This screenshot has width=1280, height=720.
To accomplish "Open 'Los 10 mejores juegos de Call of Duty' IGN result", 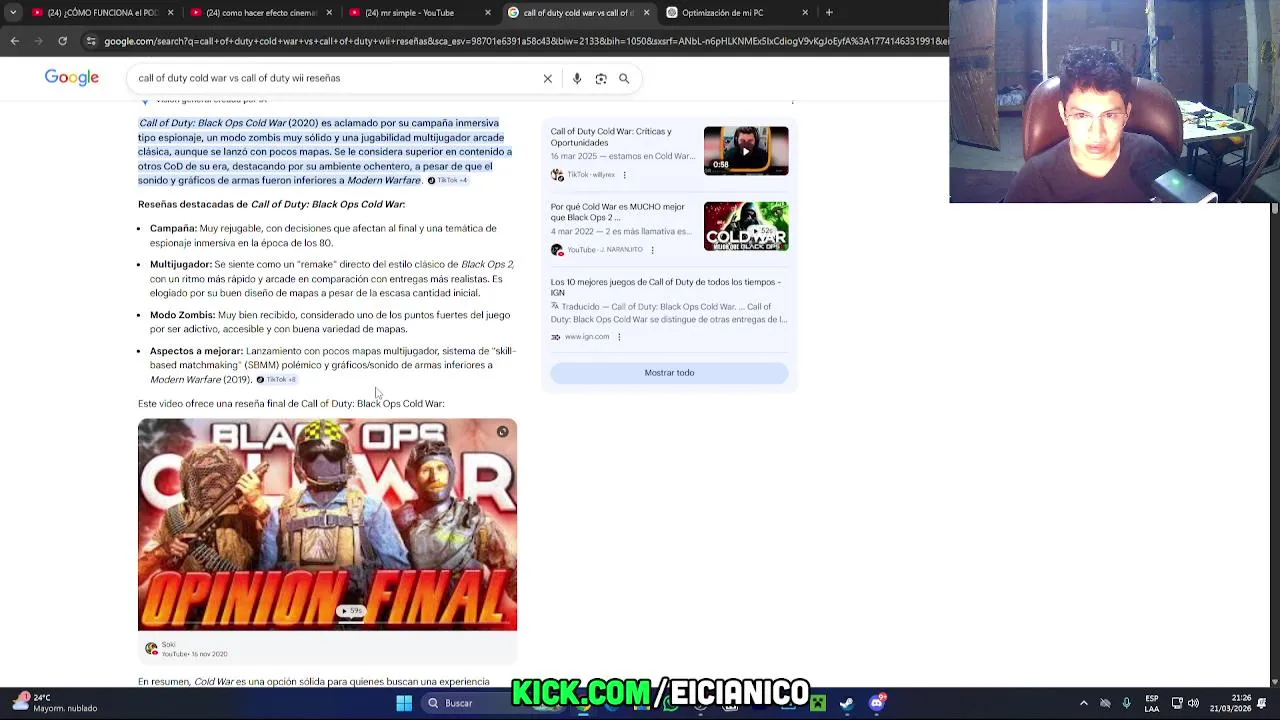I will pyautogui.click(x=666, y=287).
